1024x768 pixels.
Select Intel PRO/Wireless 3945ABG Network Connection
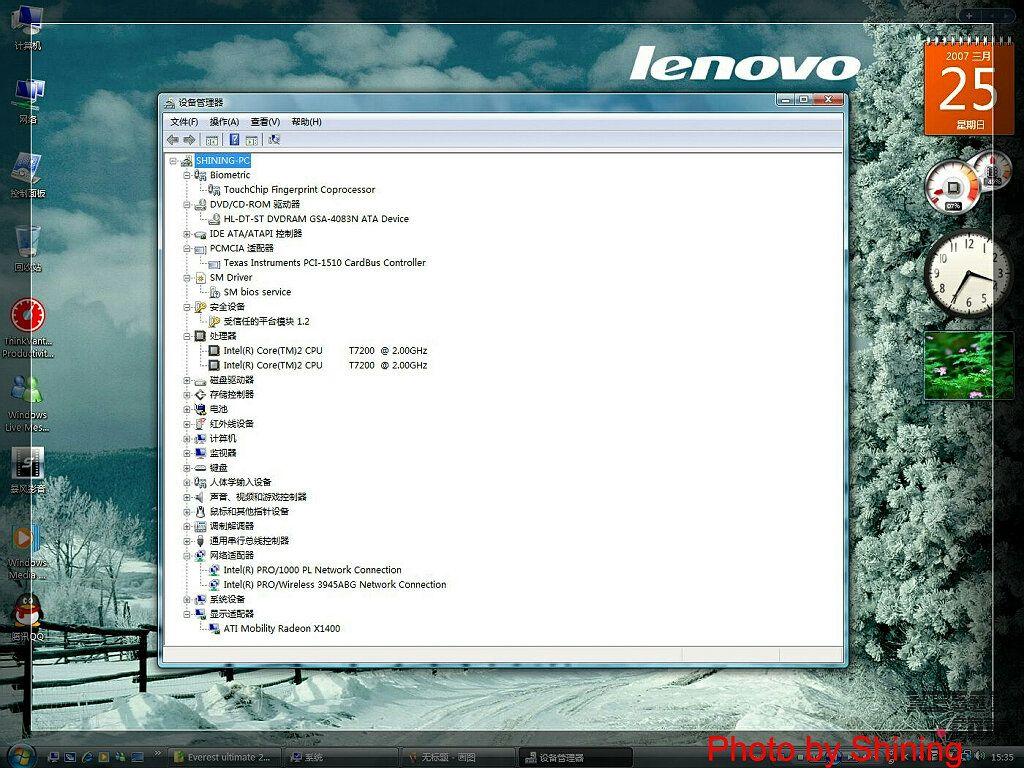334,585
